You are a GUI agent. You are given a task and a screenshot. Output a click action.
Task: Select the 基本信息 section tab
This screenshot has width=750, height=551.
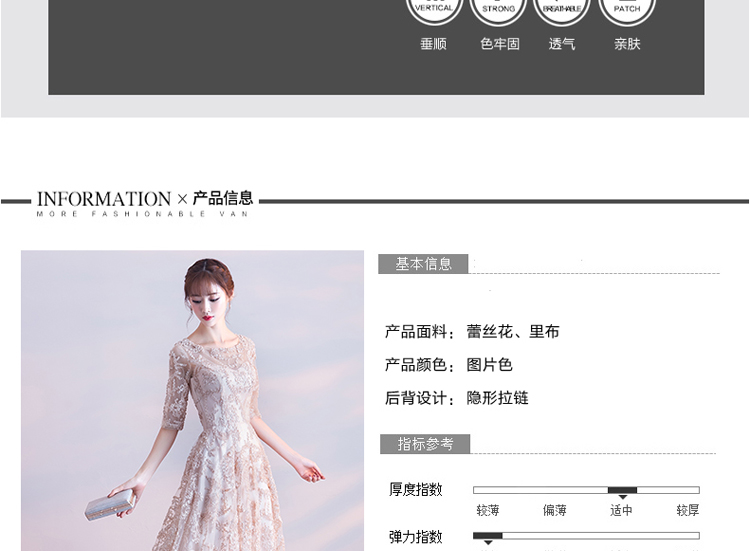(424, 264)
